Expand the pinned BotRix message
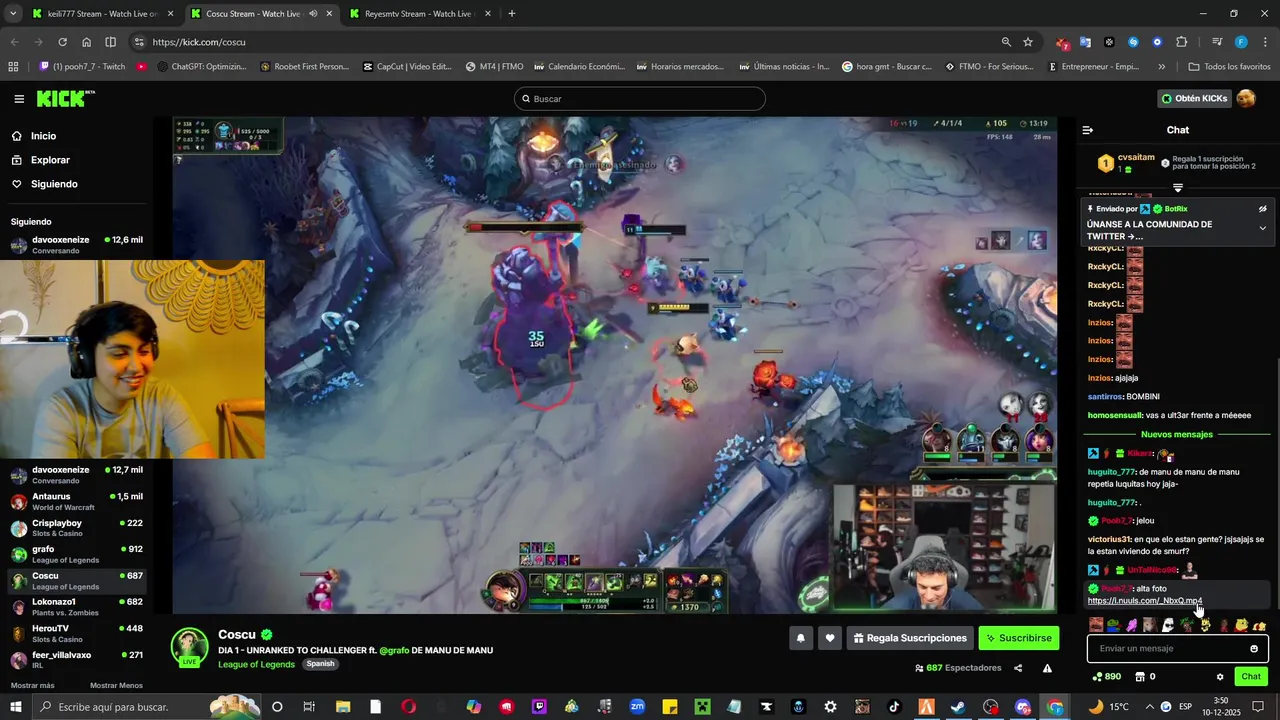Screen dimensions: 1280x720 1262,228
